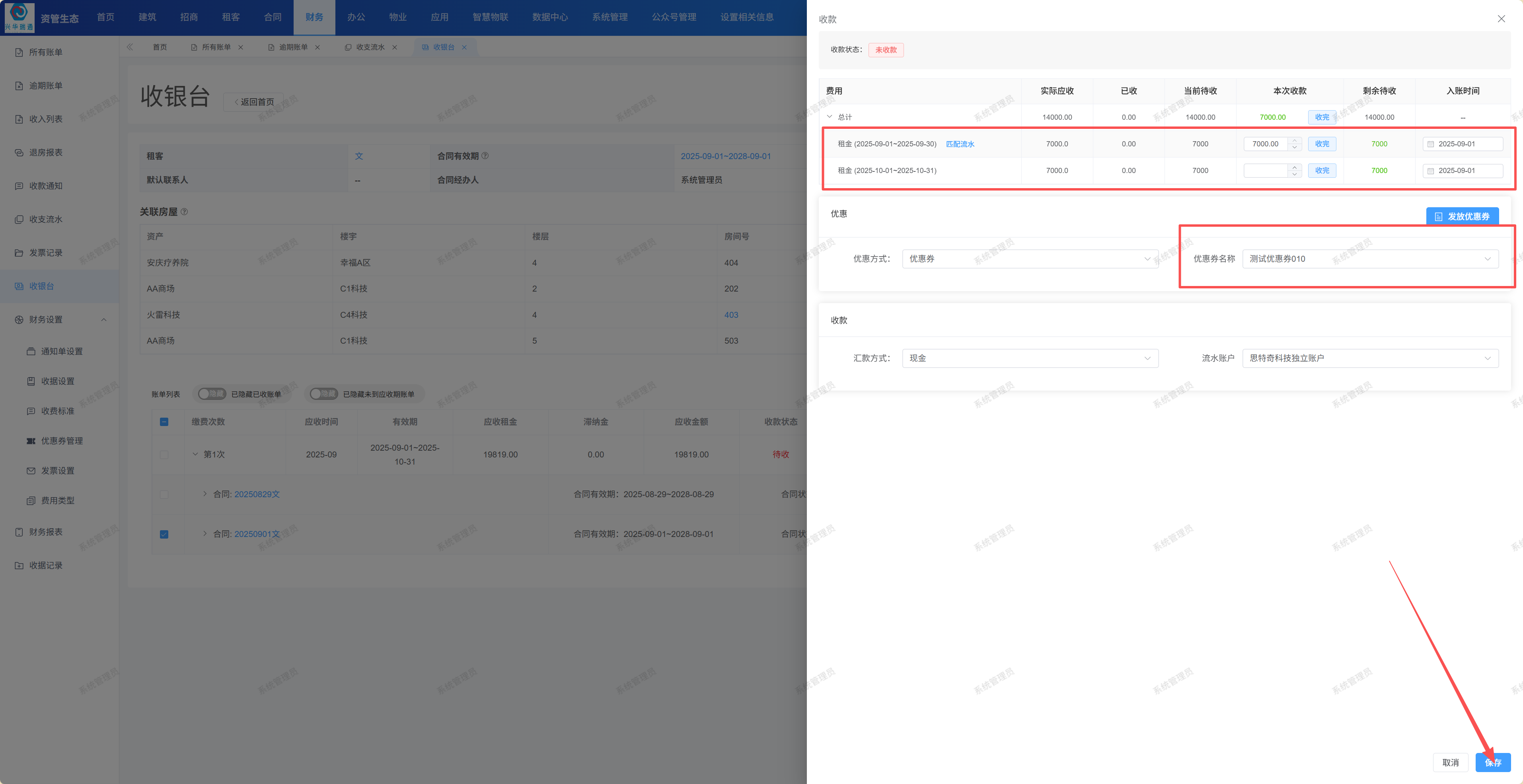
Task: Click the 收银台 sidebar icon
Action: 19,286
